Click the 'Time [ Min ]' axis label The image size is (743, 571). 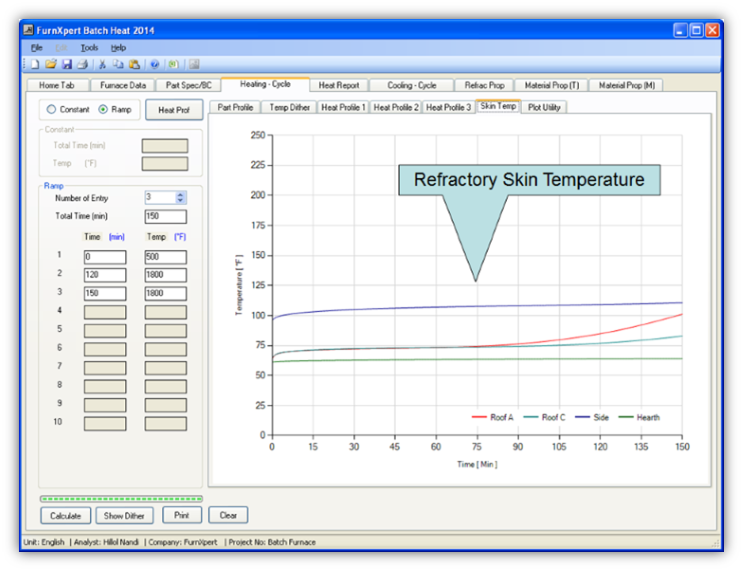tap(477, 464)
